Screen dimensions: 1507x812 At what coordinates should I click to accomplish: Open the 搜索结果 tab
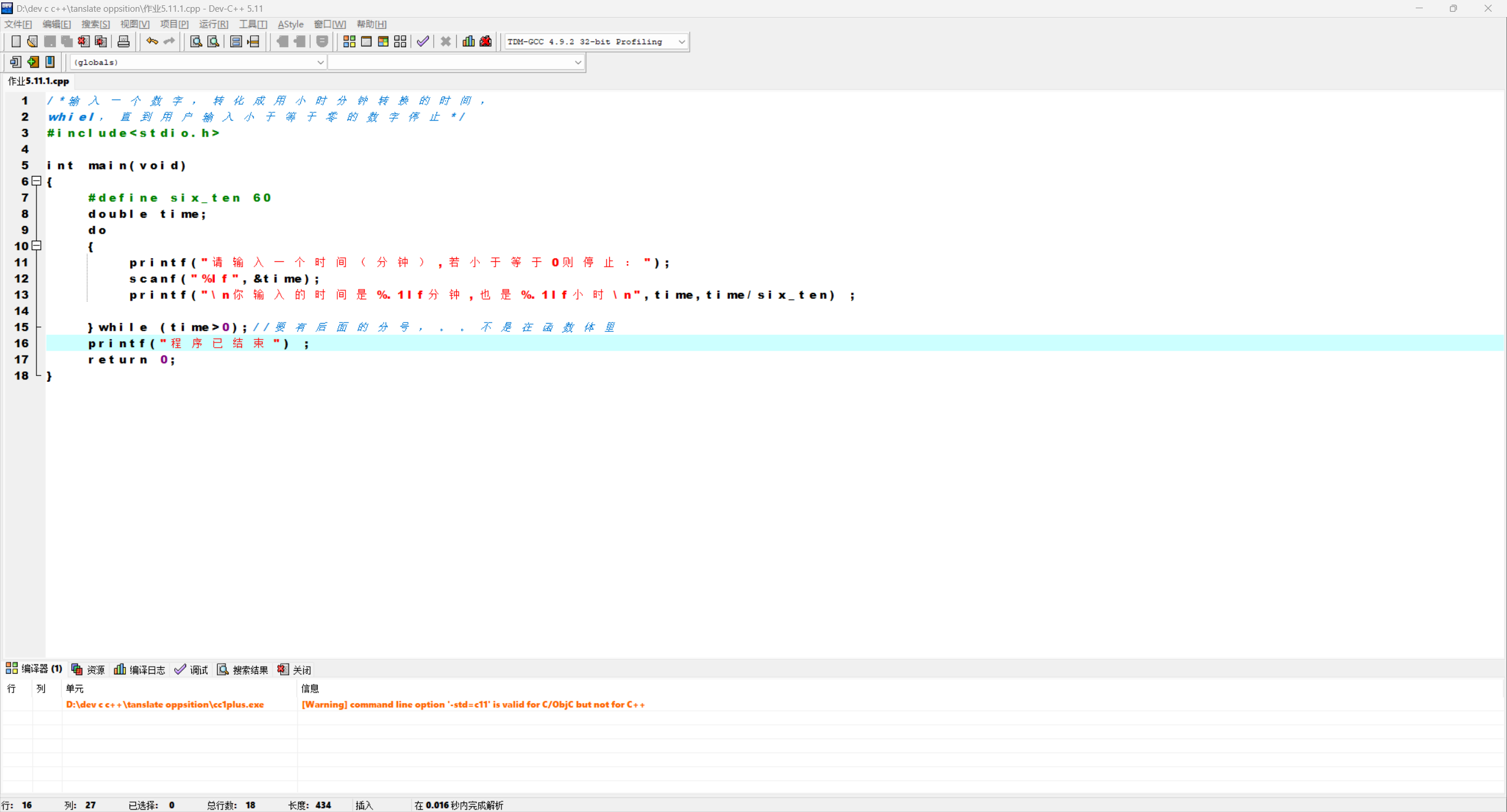click(x=243, y=670)
